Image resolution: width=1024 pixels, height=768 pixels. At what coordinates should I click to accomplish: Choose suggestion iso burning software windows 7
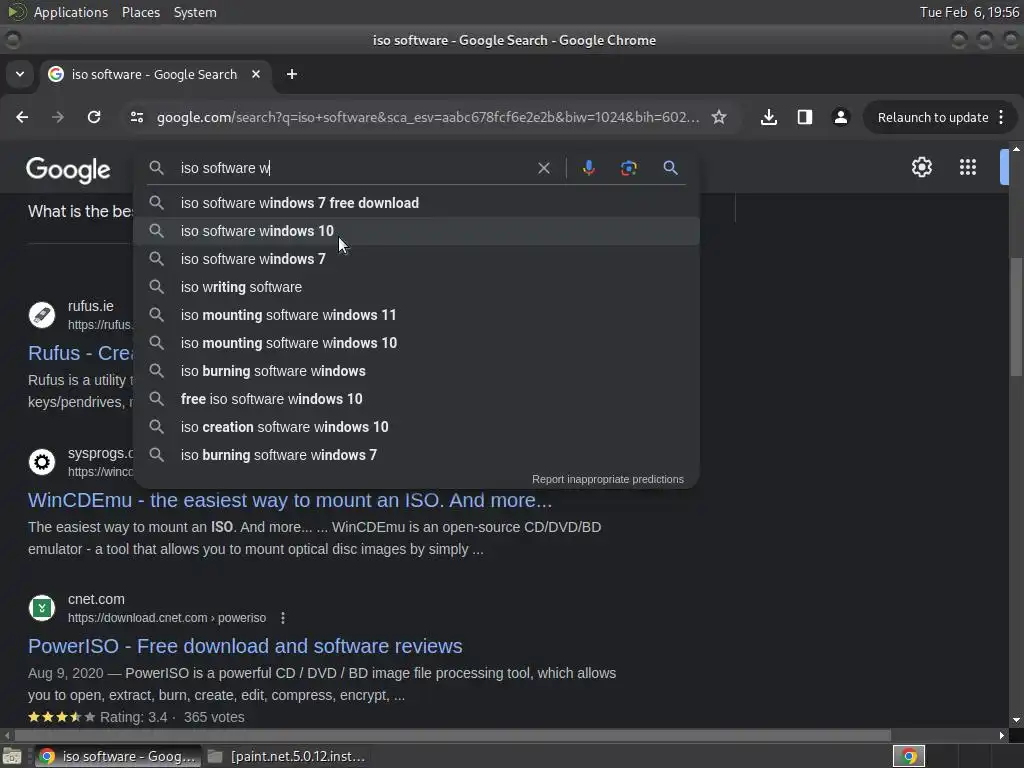(x=417, y=455)
